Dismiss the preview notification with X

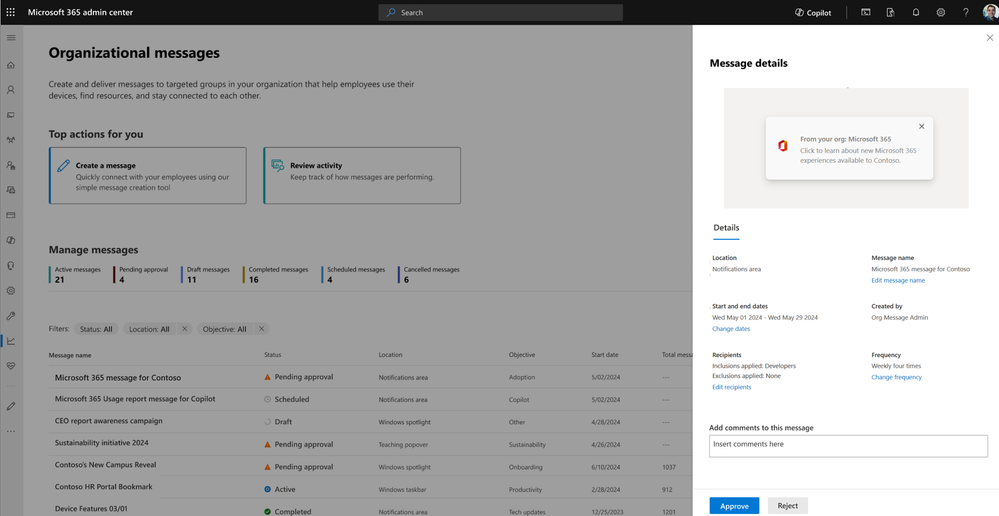(921, 126)
